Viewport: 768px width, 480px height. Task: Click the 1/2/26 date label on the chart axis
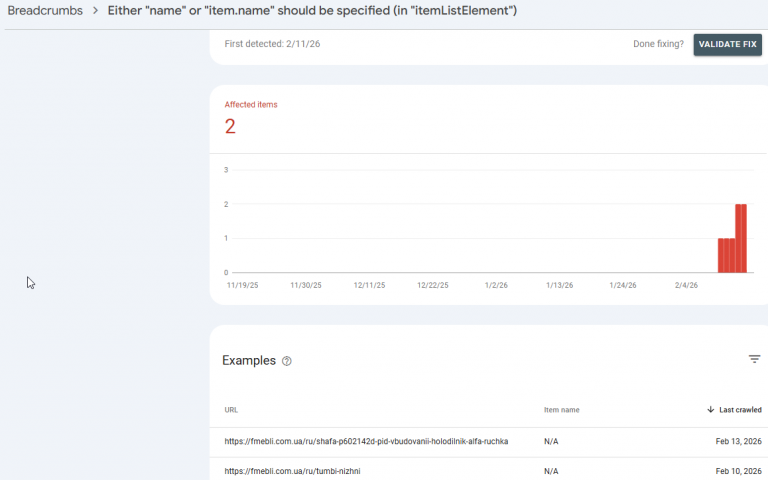tap(496, 285)
